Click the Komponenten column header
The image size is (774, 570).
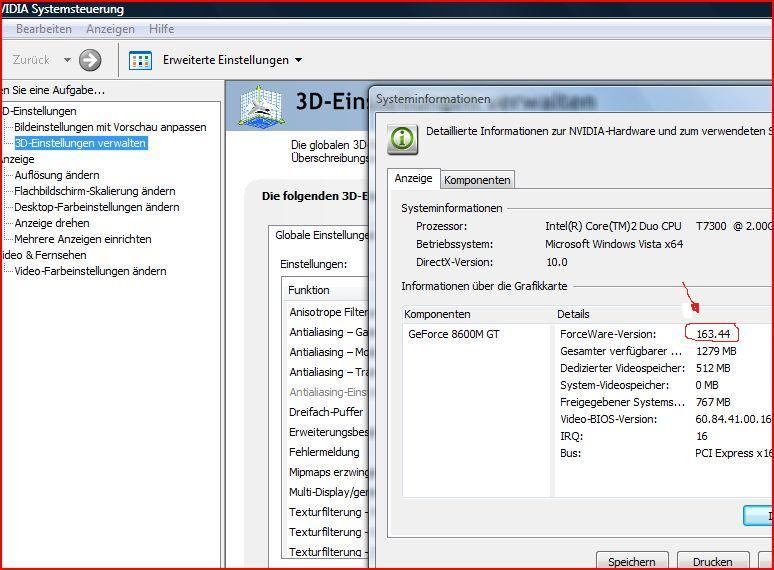(476, 314)
